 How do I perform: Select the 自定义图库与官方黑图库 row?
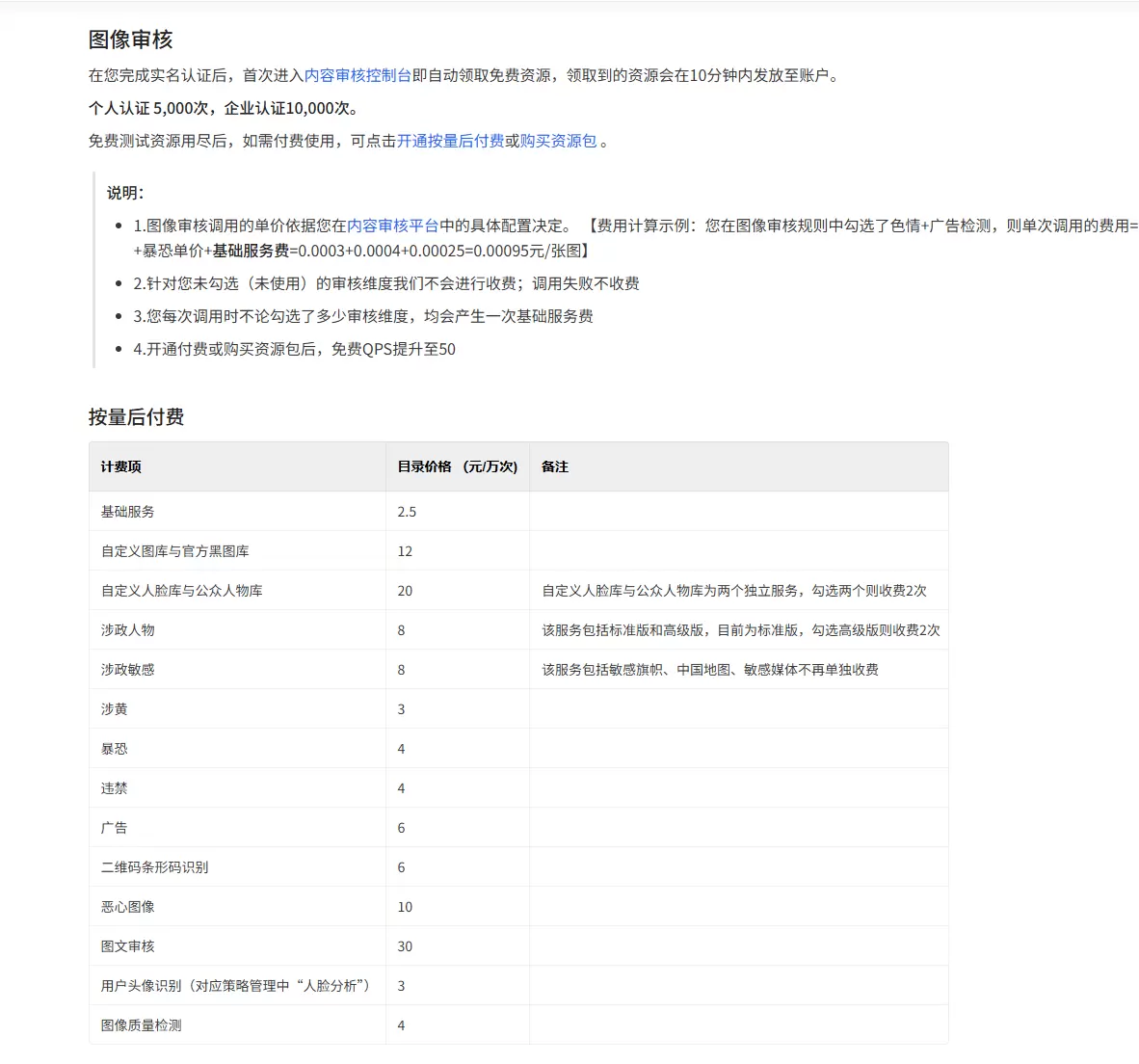tap(518, 550)
